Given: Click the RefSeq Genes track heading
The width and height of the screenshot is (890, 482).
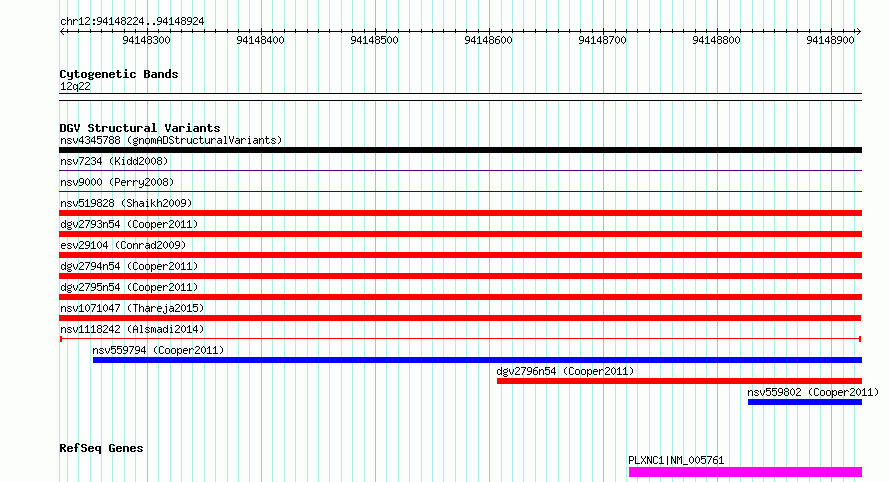Looking at the screenshot, I should [101, 448].
